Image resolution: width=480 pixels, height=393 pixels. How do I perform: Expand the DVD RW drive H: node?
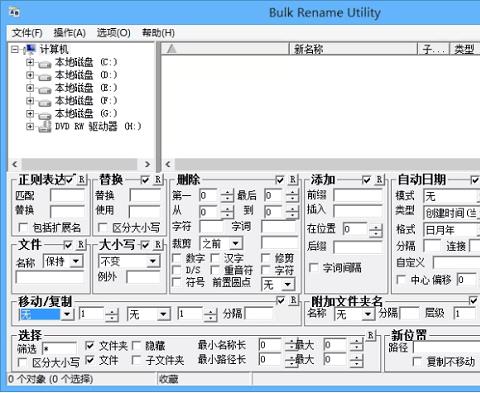tap(30, 126)
